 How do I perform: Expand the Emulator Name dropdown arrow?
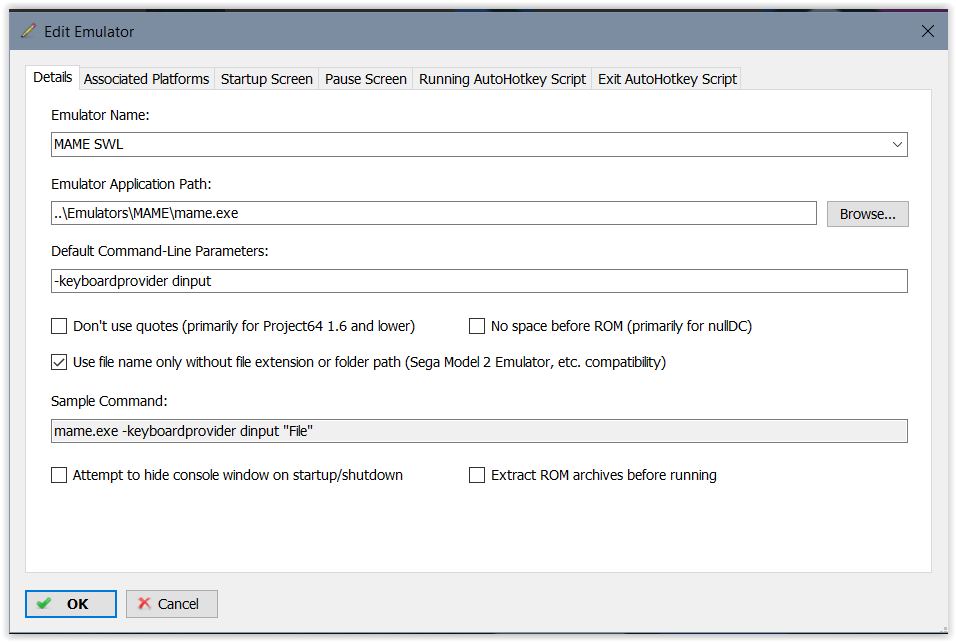(x=897, y=144)
